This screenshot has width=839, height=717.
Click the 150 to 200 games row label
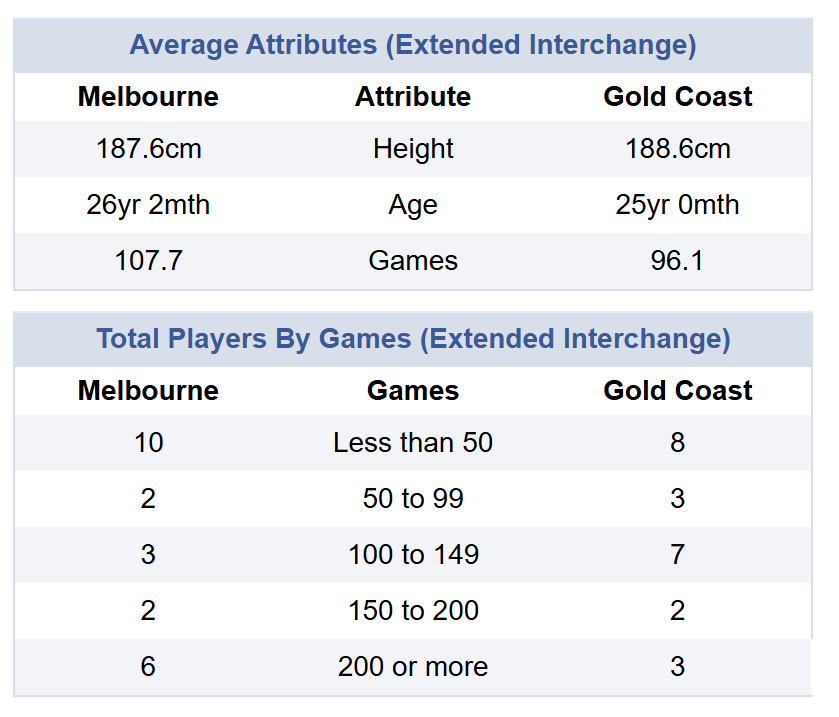click(x=412, y=611)
